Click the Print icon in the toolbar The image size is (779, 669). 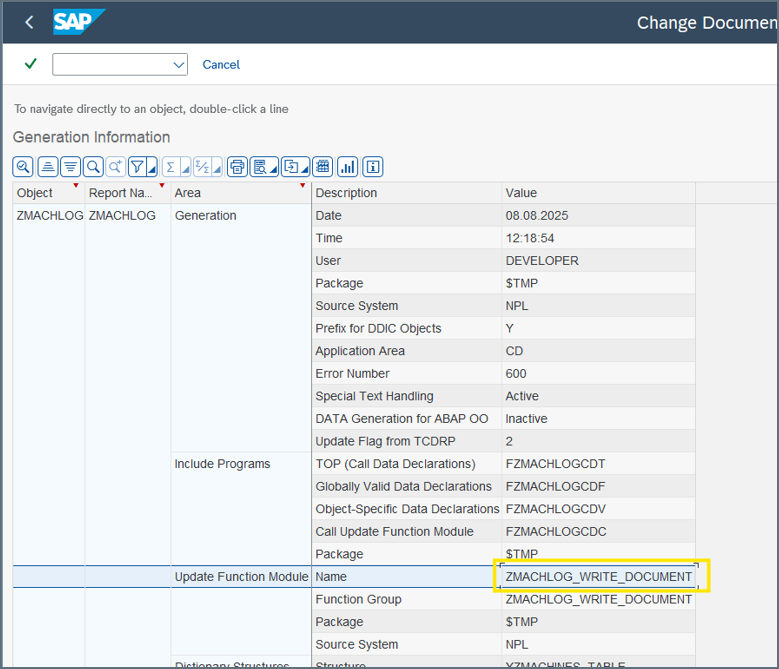(x=237, y=167)
